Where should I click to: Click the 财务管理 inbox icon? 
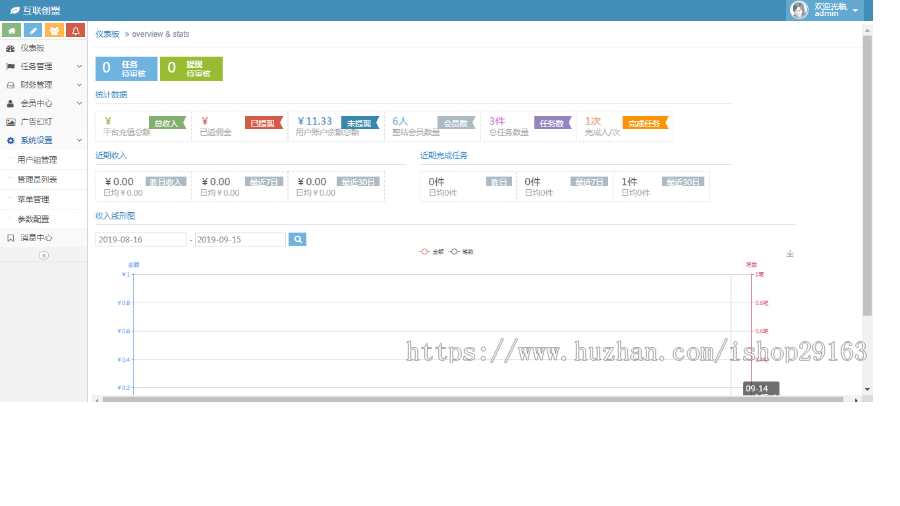click(10, 85)
